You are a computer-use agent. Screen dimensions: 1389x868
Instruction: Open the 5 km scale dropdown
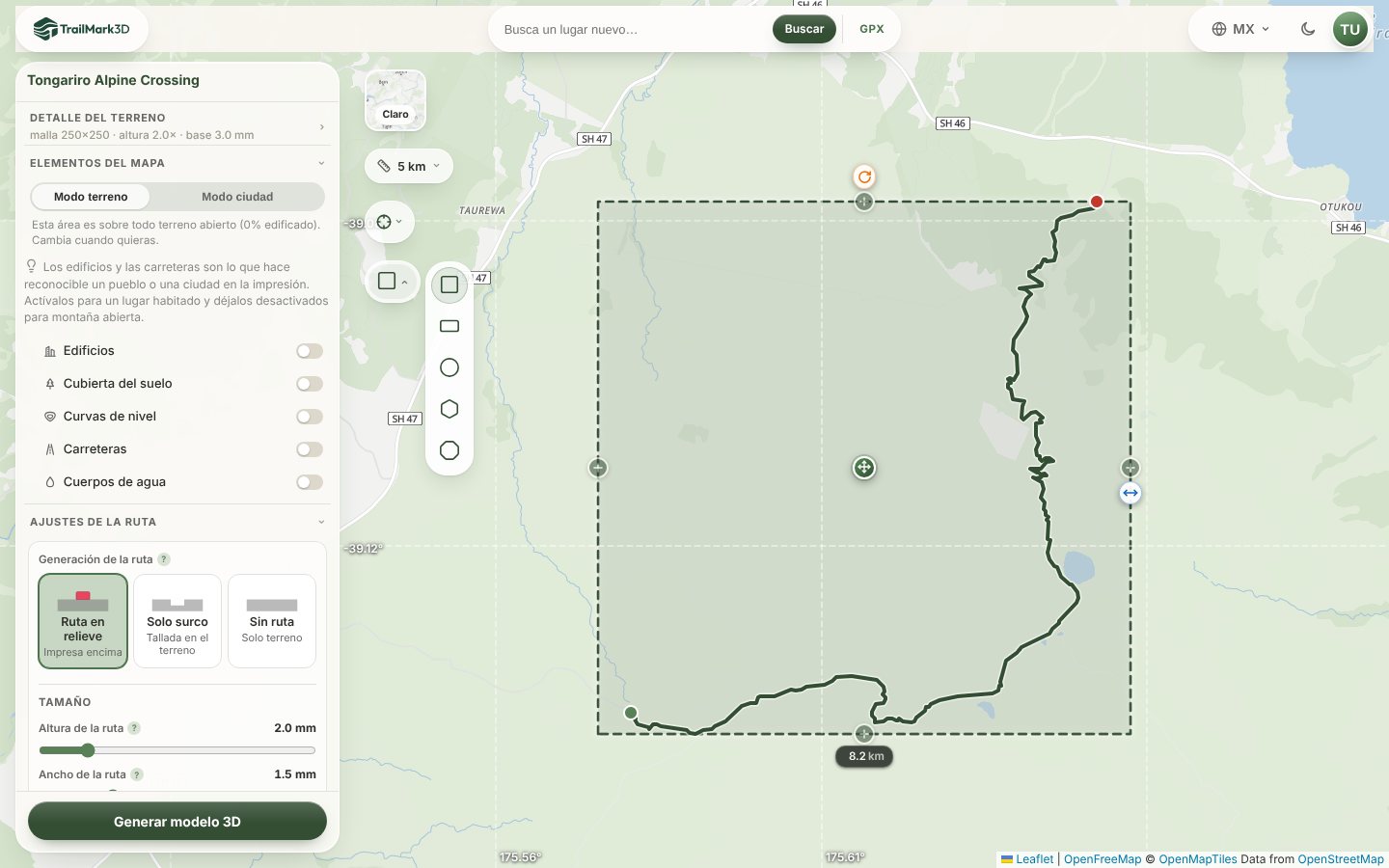point(409,166)
